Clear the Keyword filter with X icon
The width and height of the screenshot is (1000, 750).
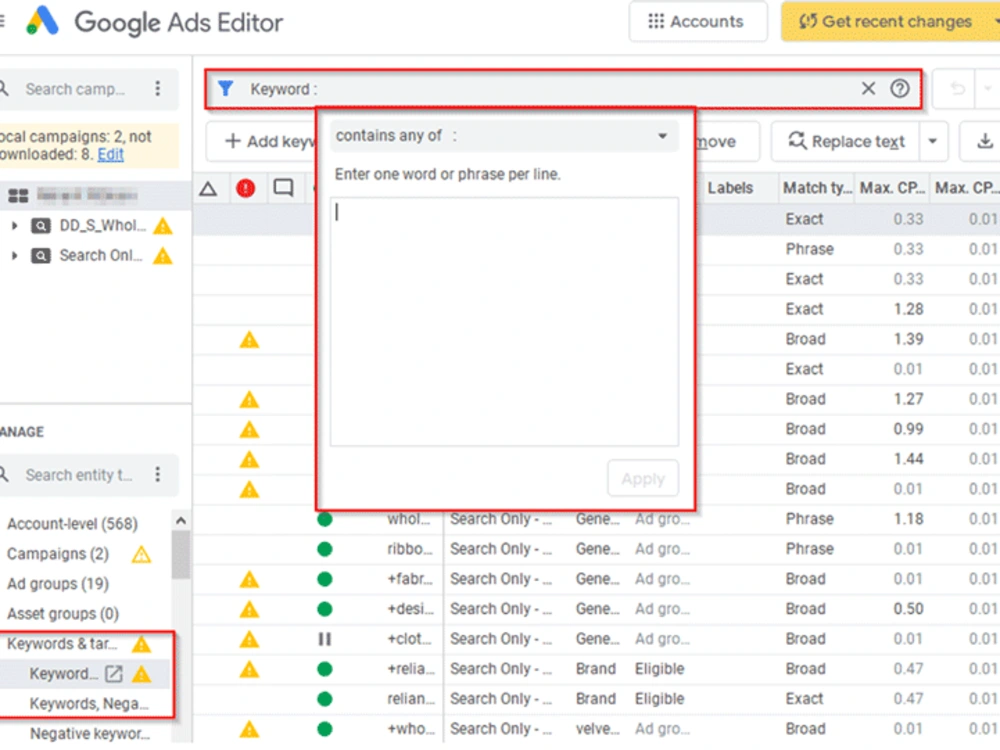(868, 88)
